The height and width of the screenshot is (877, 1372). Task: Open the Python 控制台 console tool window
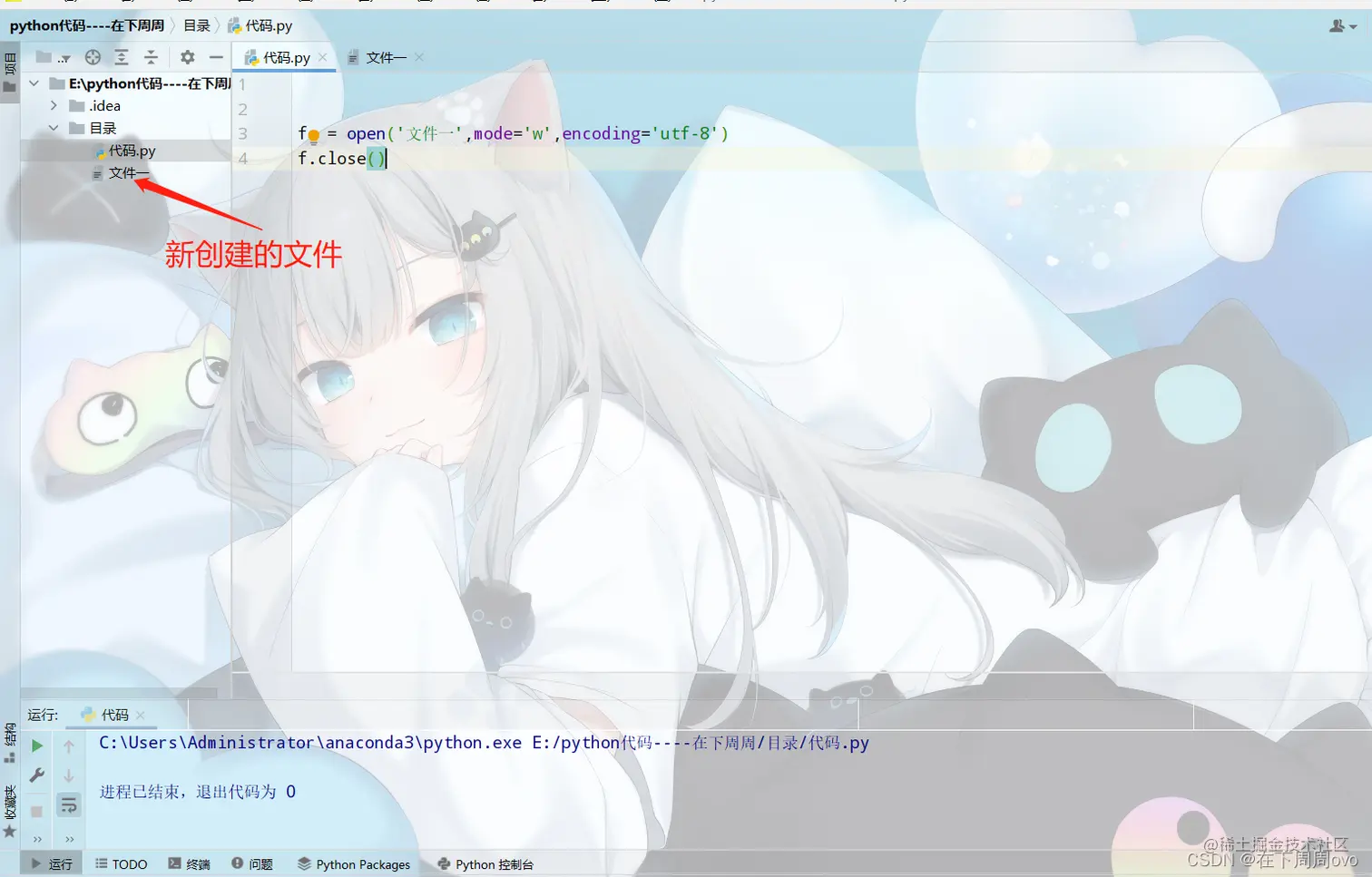pyautogui.click(x=485, y=864)
